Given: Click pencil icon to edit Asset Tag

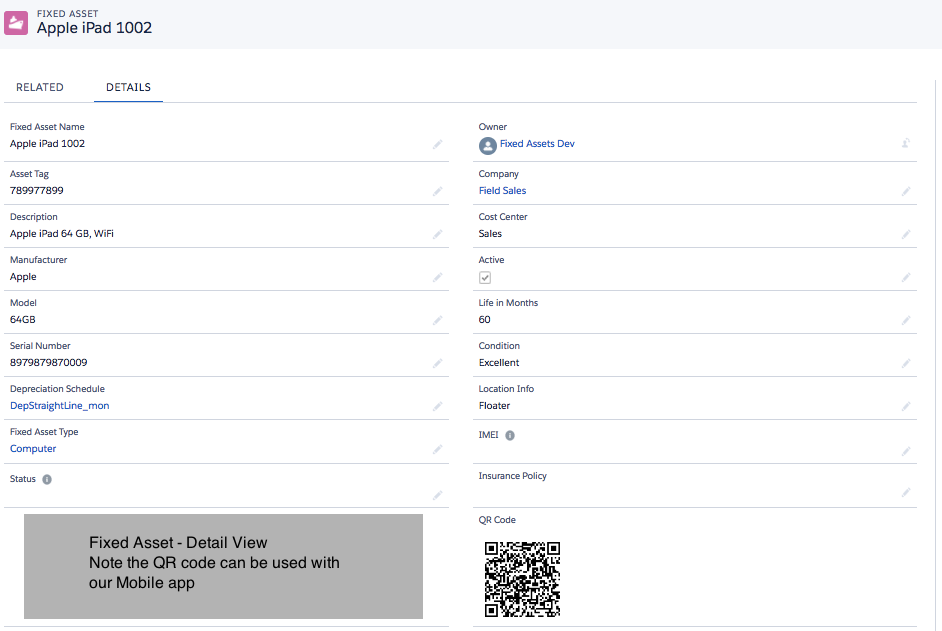Looking at the screenshot, I should [437, 191].
